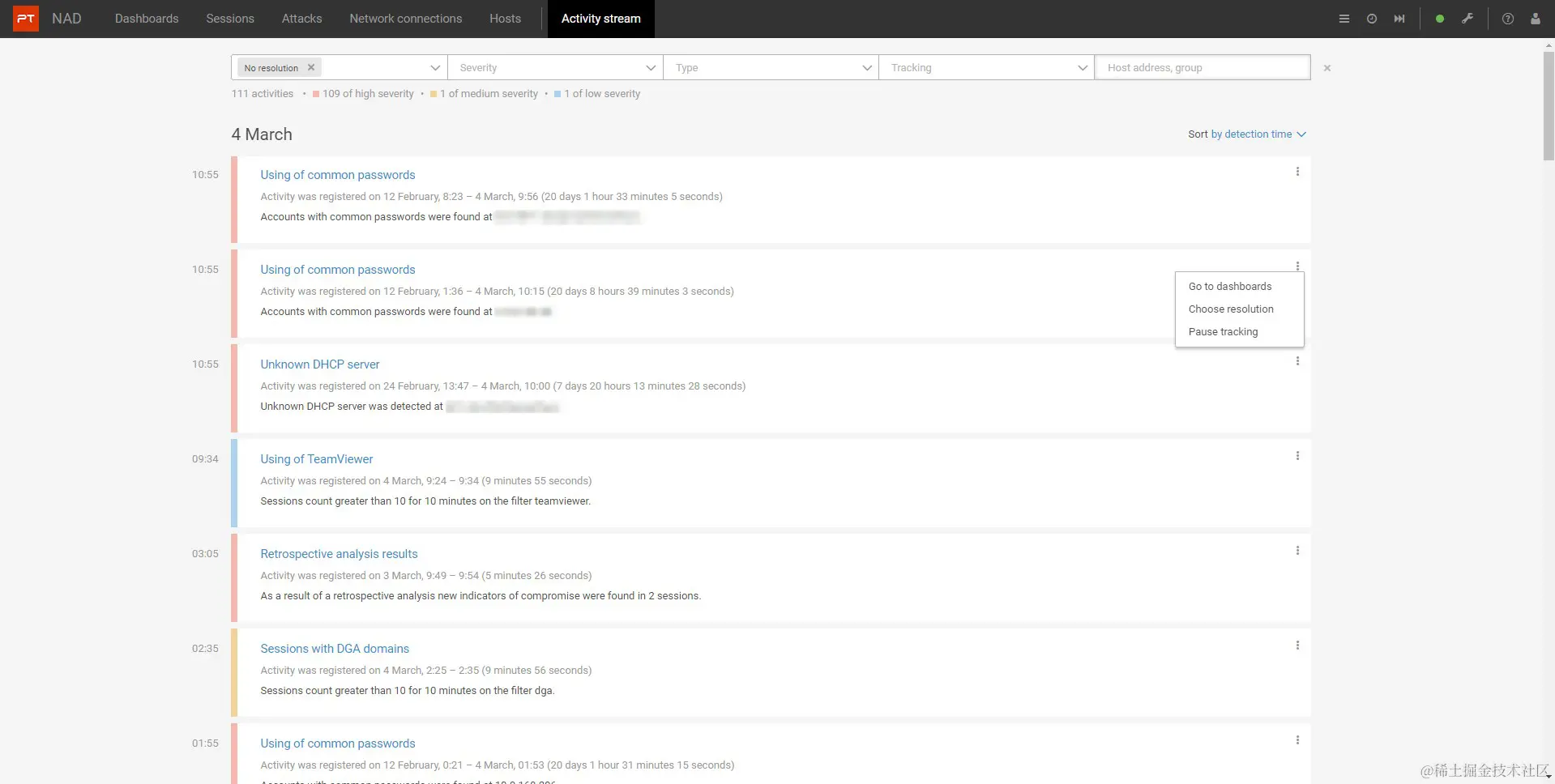Open the Tracking filter dropdown

pyautogui.click(x=987, y=67)
